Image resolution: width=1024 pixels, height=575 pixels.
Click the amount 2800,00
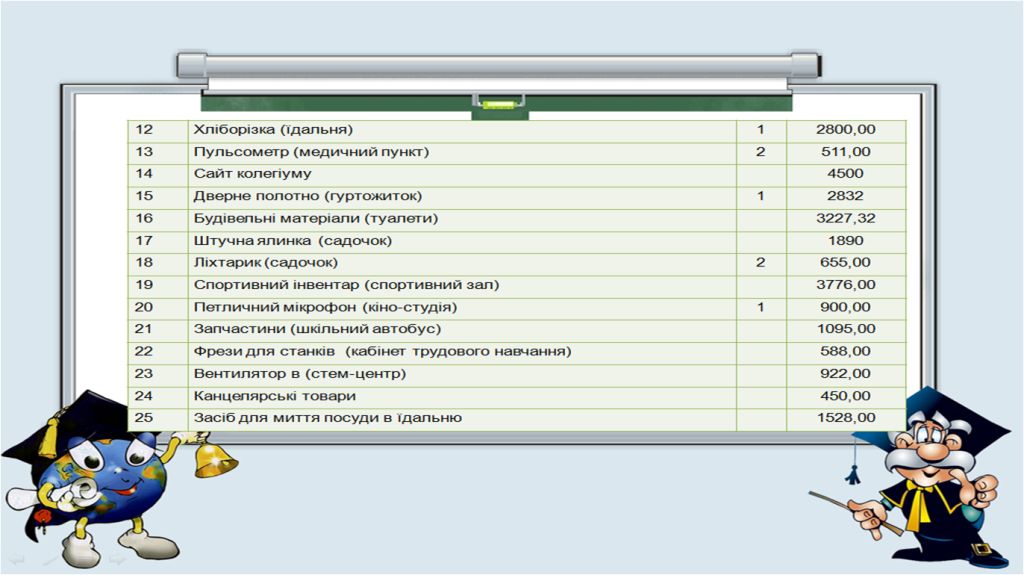click(x=846, y=129)
